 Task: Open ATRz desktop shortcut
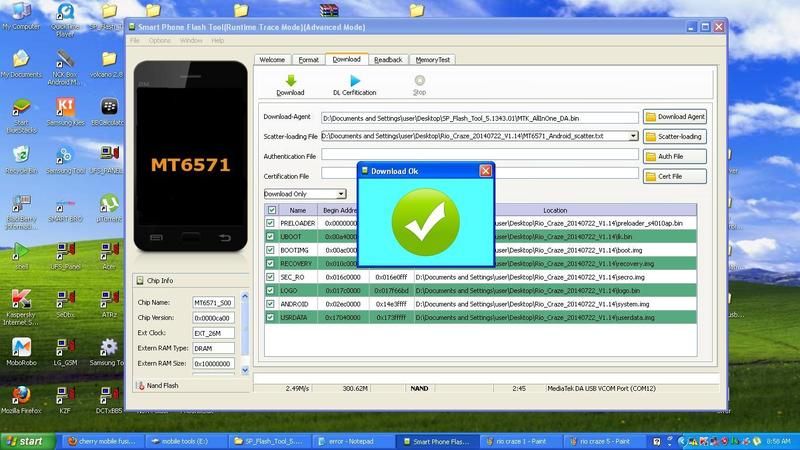(109, 304)
